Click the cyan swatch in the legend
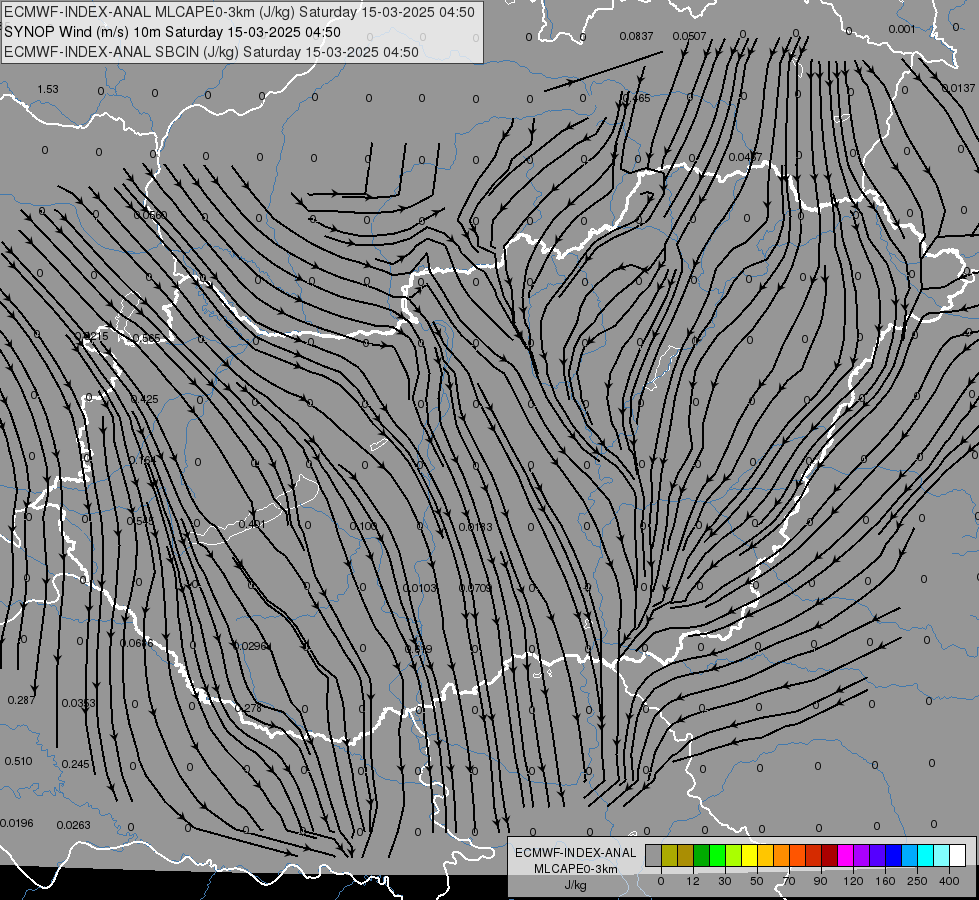979x900 pixels. pyautogui.click(x=926, y=855)
